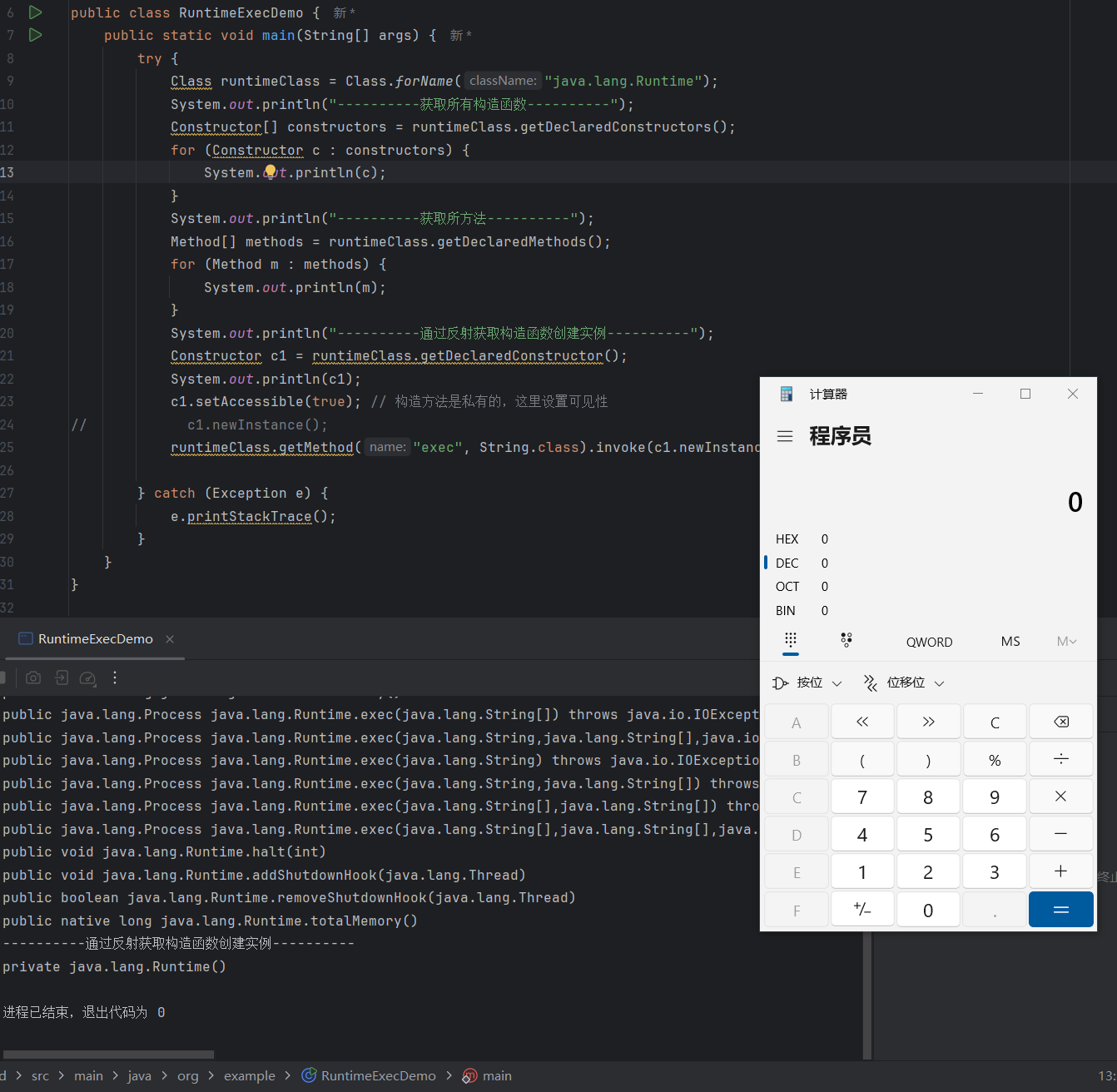This screenshot has height=1092, width=1117.
Task: Click the main method breadcrumb
Action: (x=487, y=1075)
